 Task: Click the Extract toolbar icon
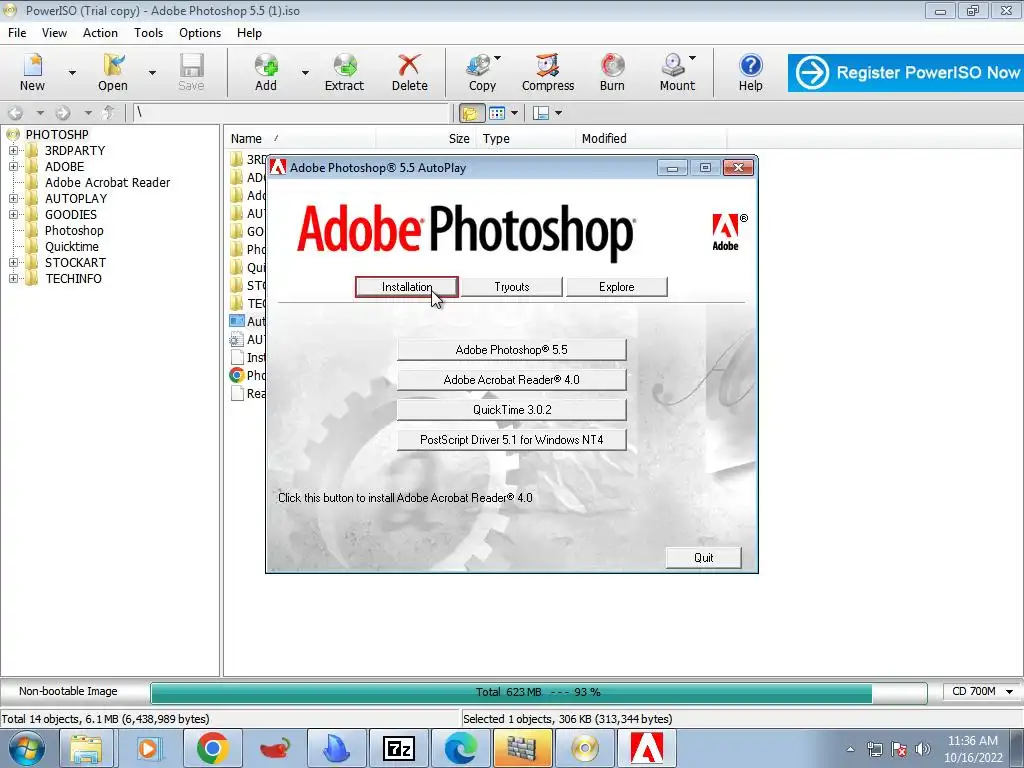click(344, 72)
